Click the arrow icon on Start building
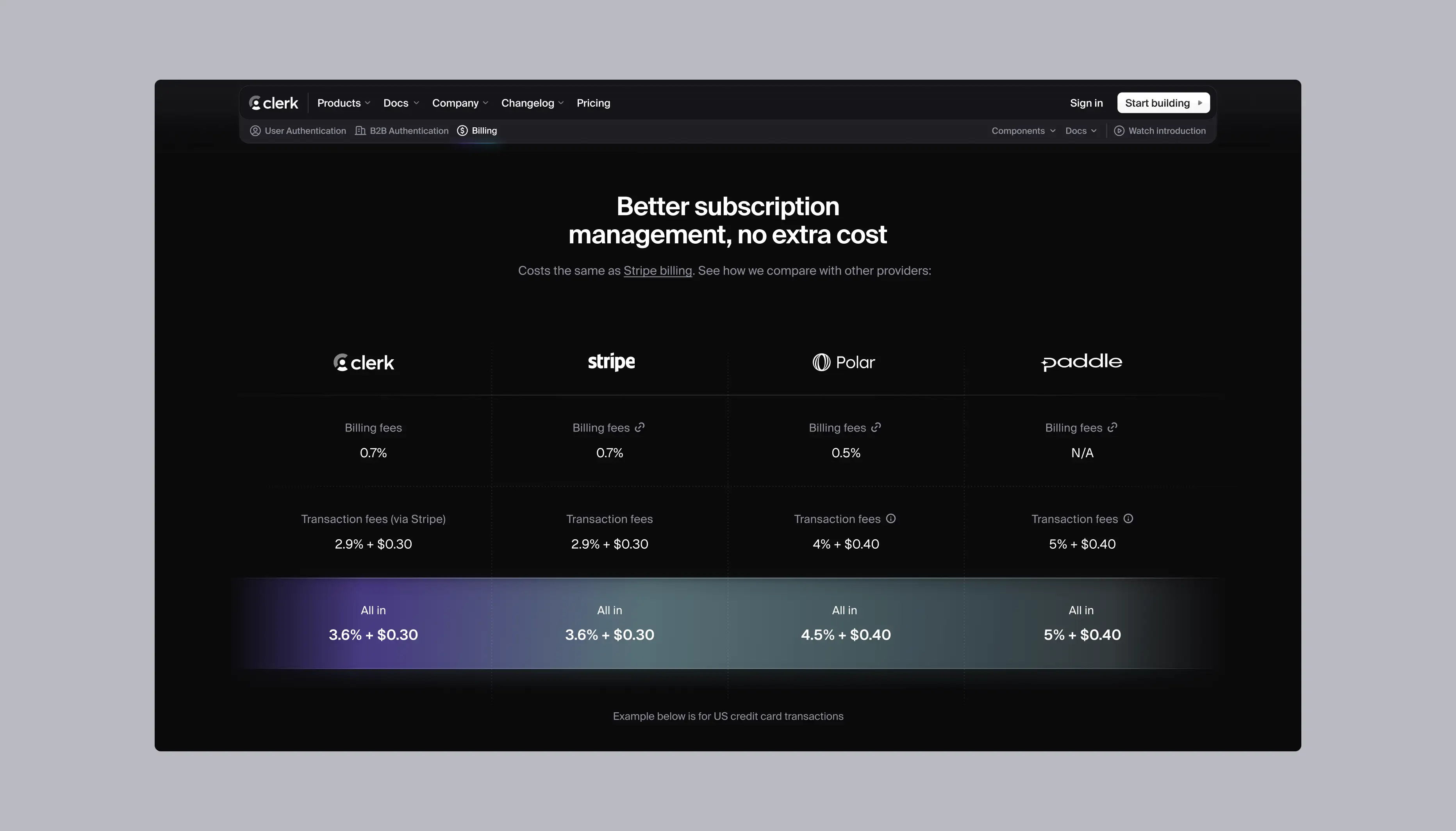The width and height of the screenshot is (1456, 831). 1200,103
